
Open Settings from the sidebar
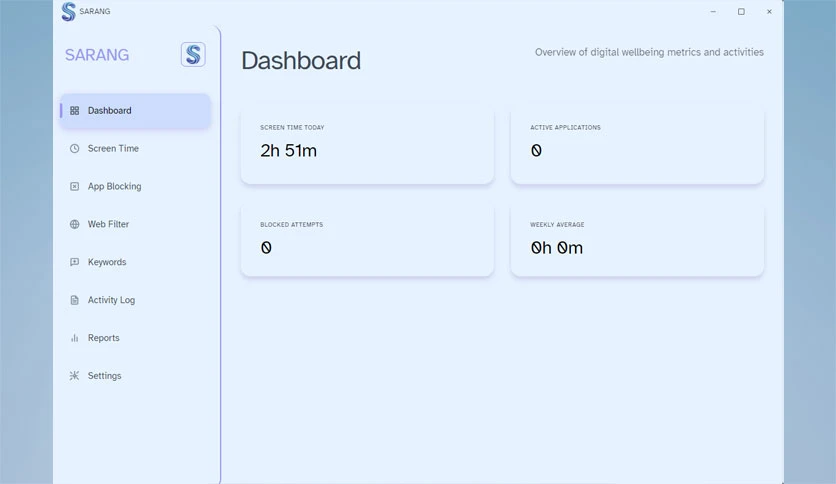tap(135, 376)
